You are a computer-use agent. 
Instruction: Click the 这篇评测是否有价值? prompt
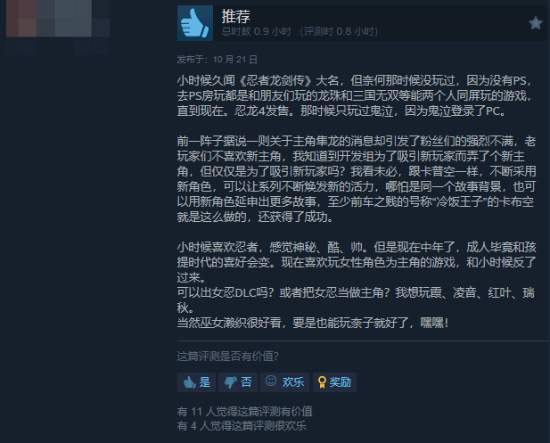point(227,356)
